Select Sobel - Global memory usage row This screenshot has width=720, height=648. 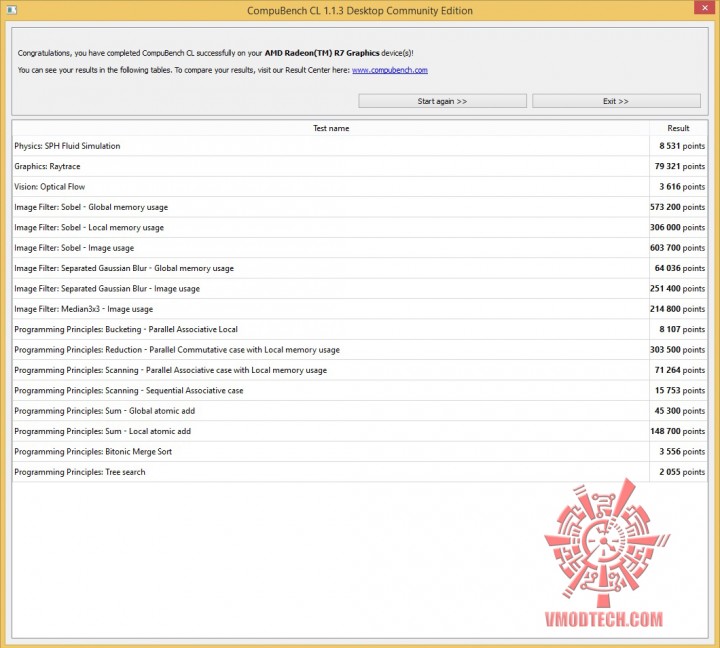[x=360, y=207]
